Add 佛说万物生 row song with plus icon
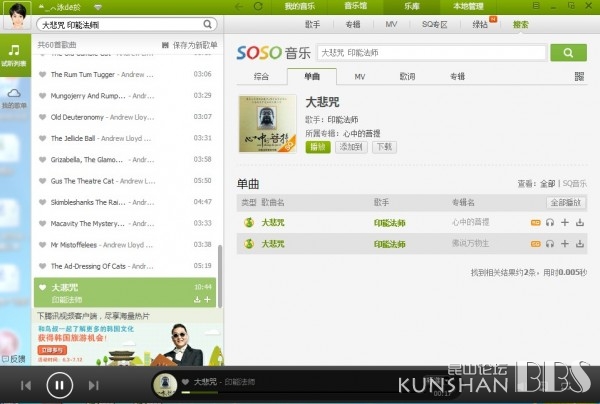Viewport: 600px width, 404px height. [565, 244]
